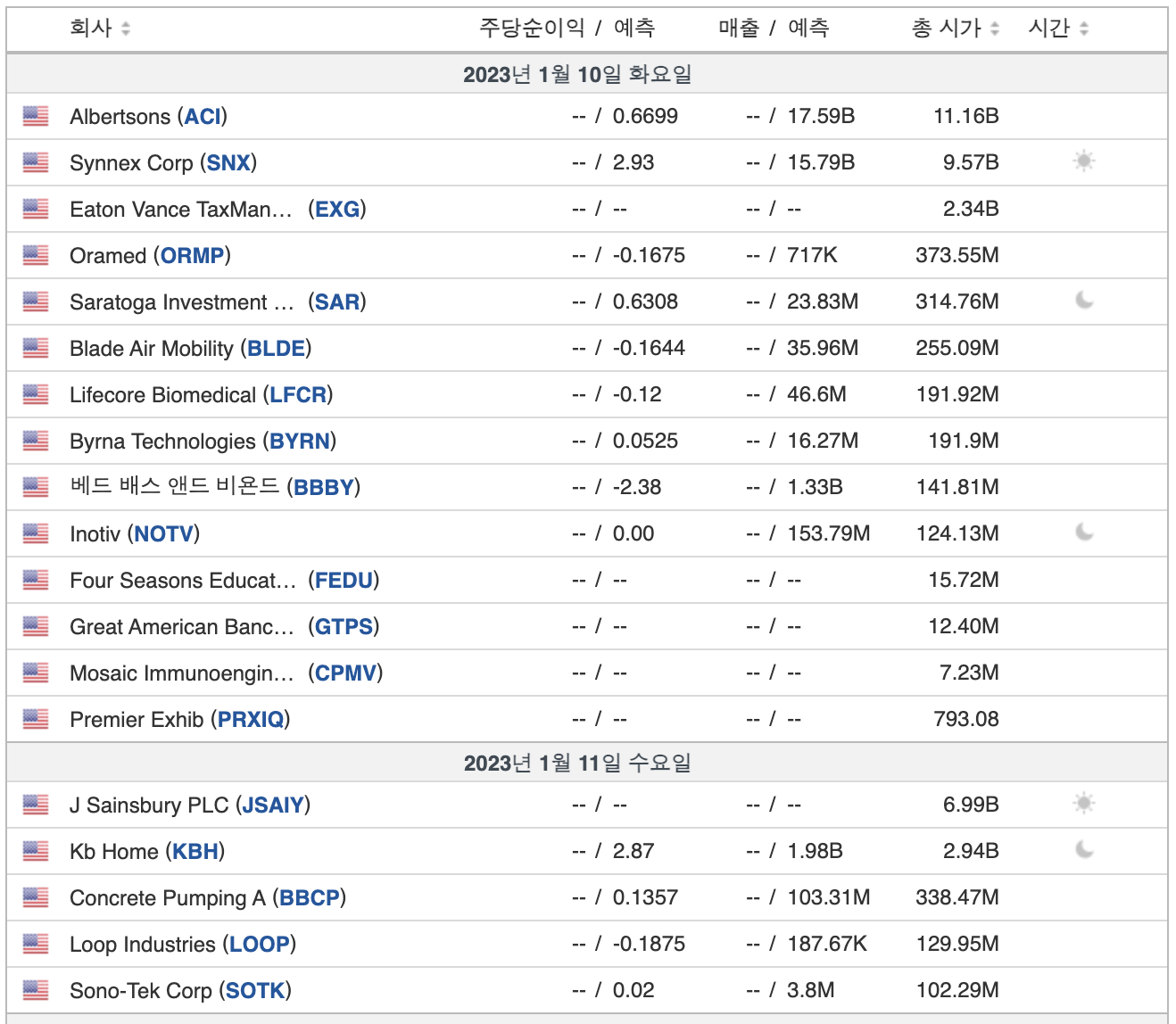Open the NOTV ticker link
This screenshot has height=1024, width=1176.
164,534
